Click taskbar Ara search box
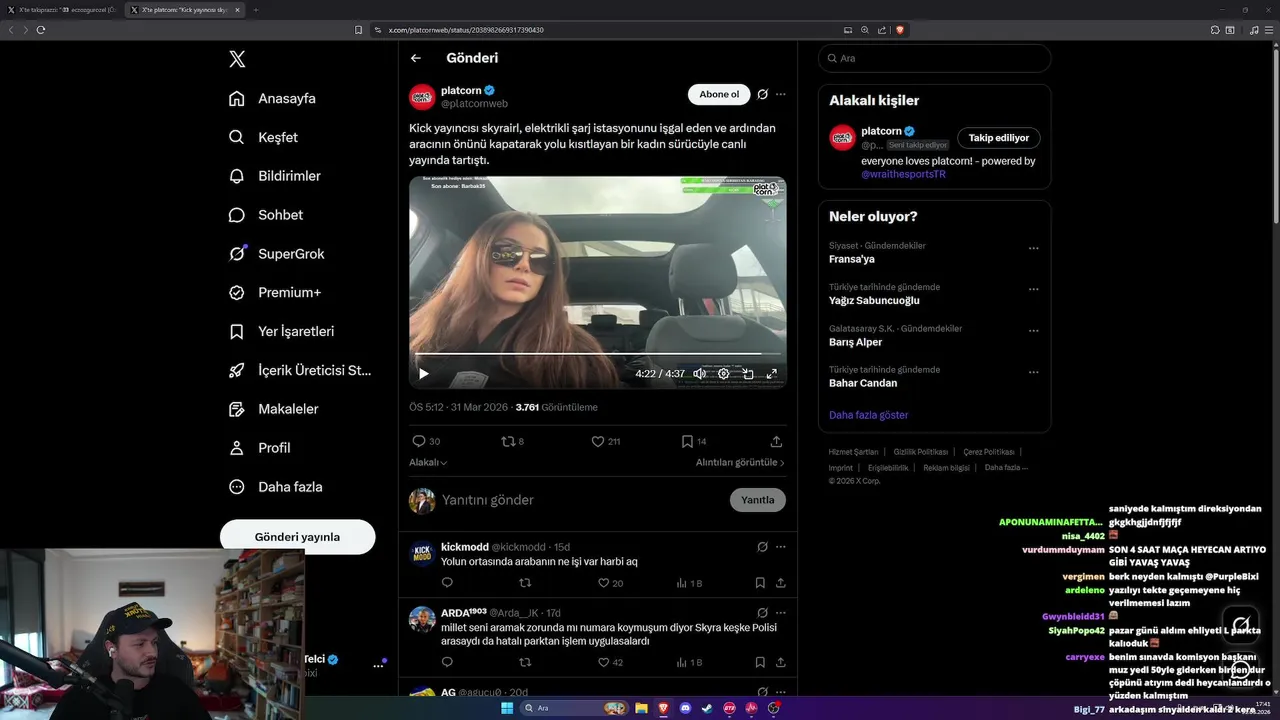 tap(575, 708)
